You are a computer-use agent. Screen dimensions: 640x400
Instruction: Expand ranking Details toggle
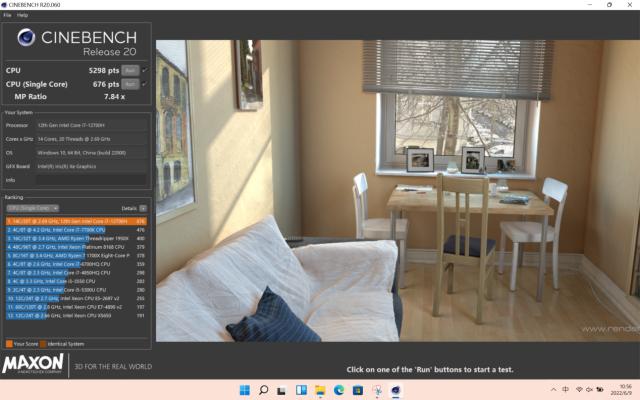coord(143,208)
